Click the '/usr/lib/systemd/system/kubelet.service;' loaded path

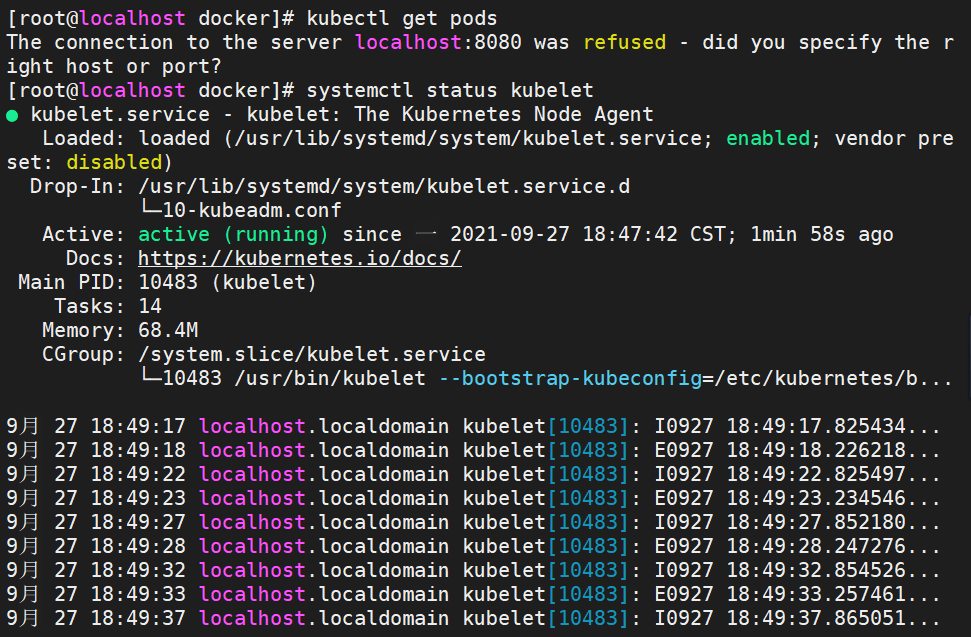[474, 138]
